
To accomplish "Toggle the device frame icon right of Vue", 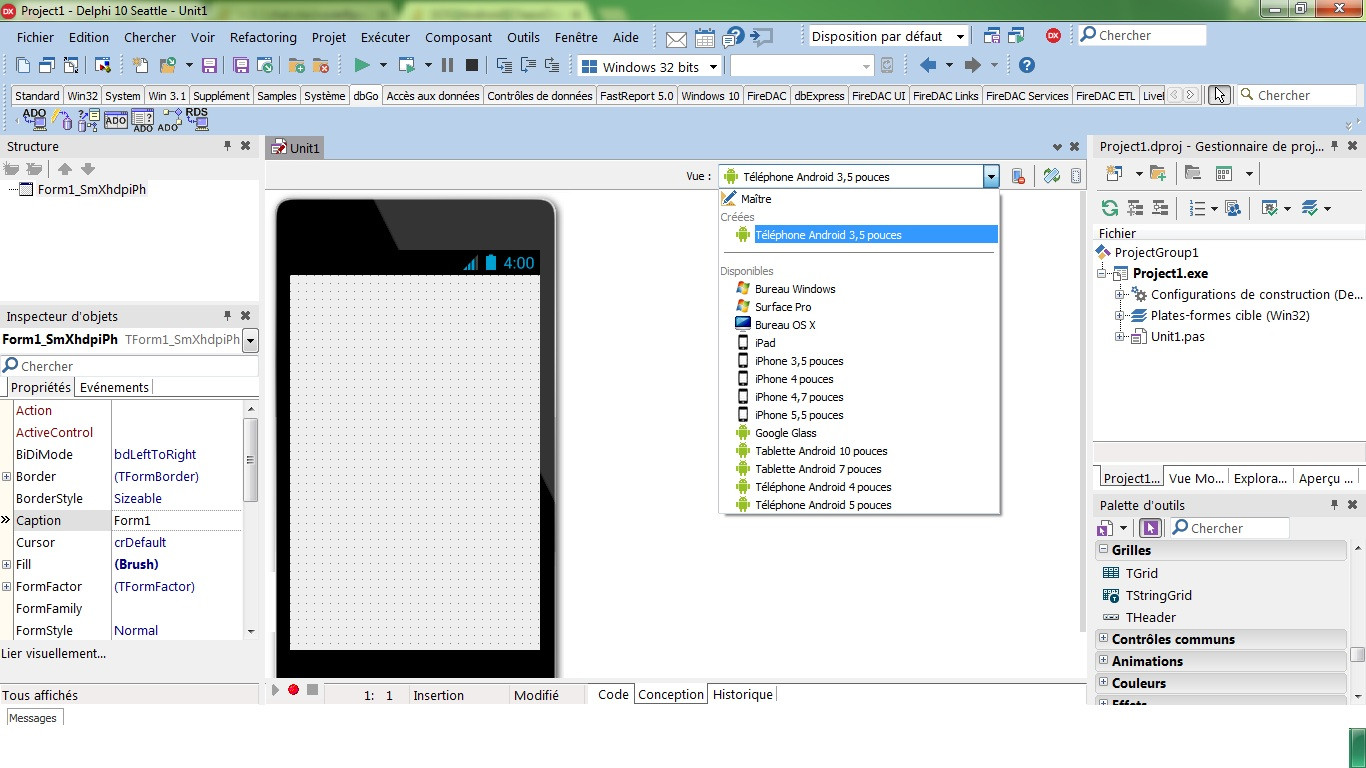I will tap(1076, 176).
